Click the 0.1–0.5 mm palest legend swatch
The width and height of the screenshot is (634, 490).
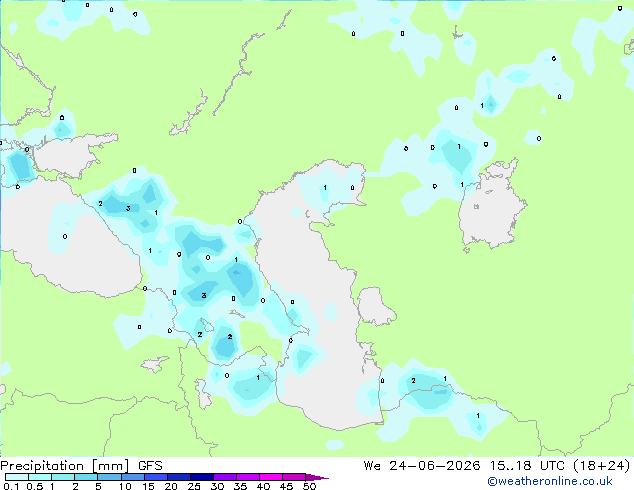17,477
